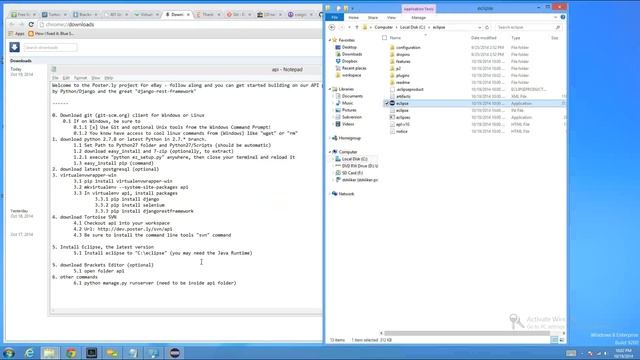
Task: Click the Search downloads field
Action: pos(50,47)
